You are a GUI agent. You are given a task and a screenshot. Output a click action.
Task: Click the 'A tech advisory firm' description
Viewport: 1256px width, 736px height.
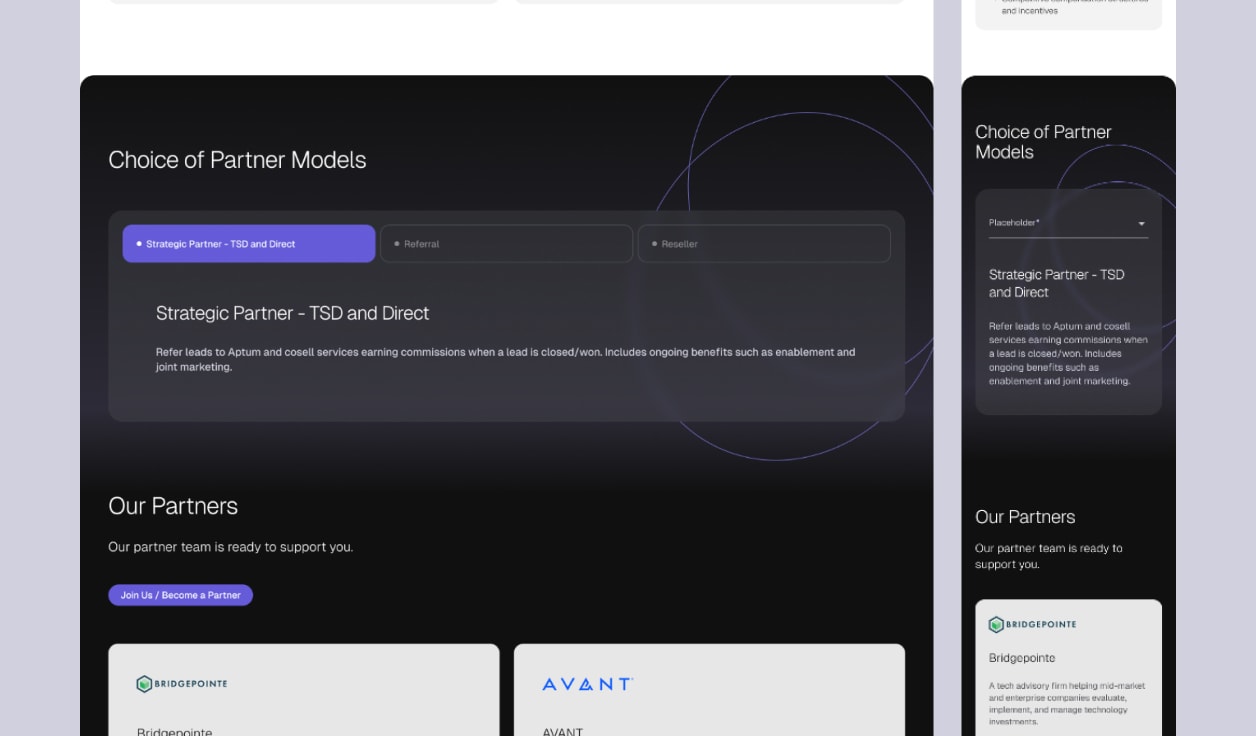(x=1067, y=703)
